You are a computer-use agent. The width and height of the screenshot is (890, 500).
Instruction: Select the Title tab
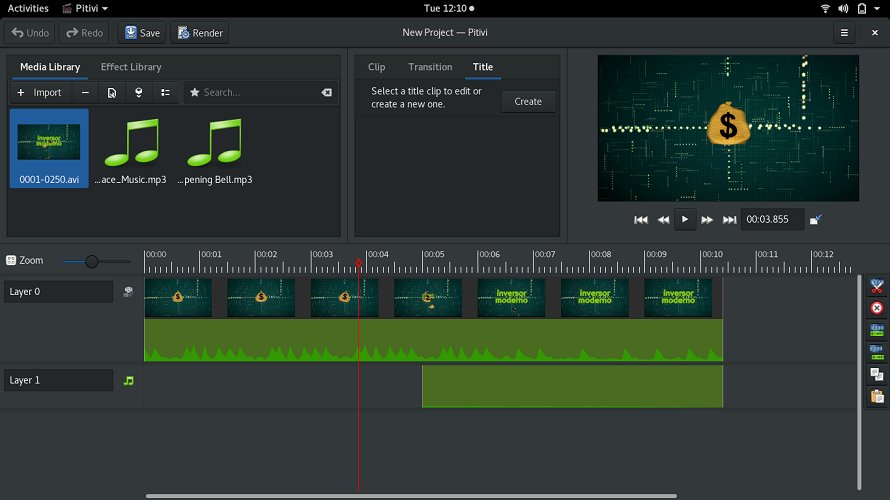(x=482, y=67)
